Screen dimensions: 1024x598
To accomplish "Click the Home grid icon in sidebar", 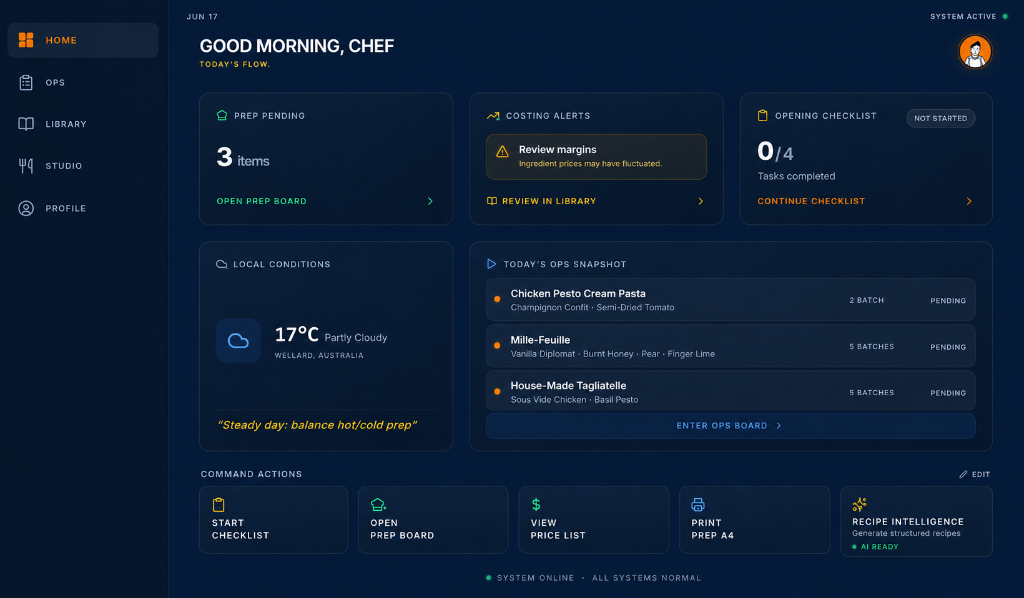I will pos(26,40).
